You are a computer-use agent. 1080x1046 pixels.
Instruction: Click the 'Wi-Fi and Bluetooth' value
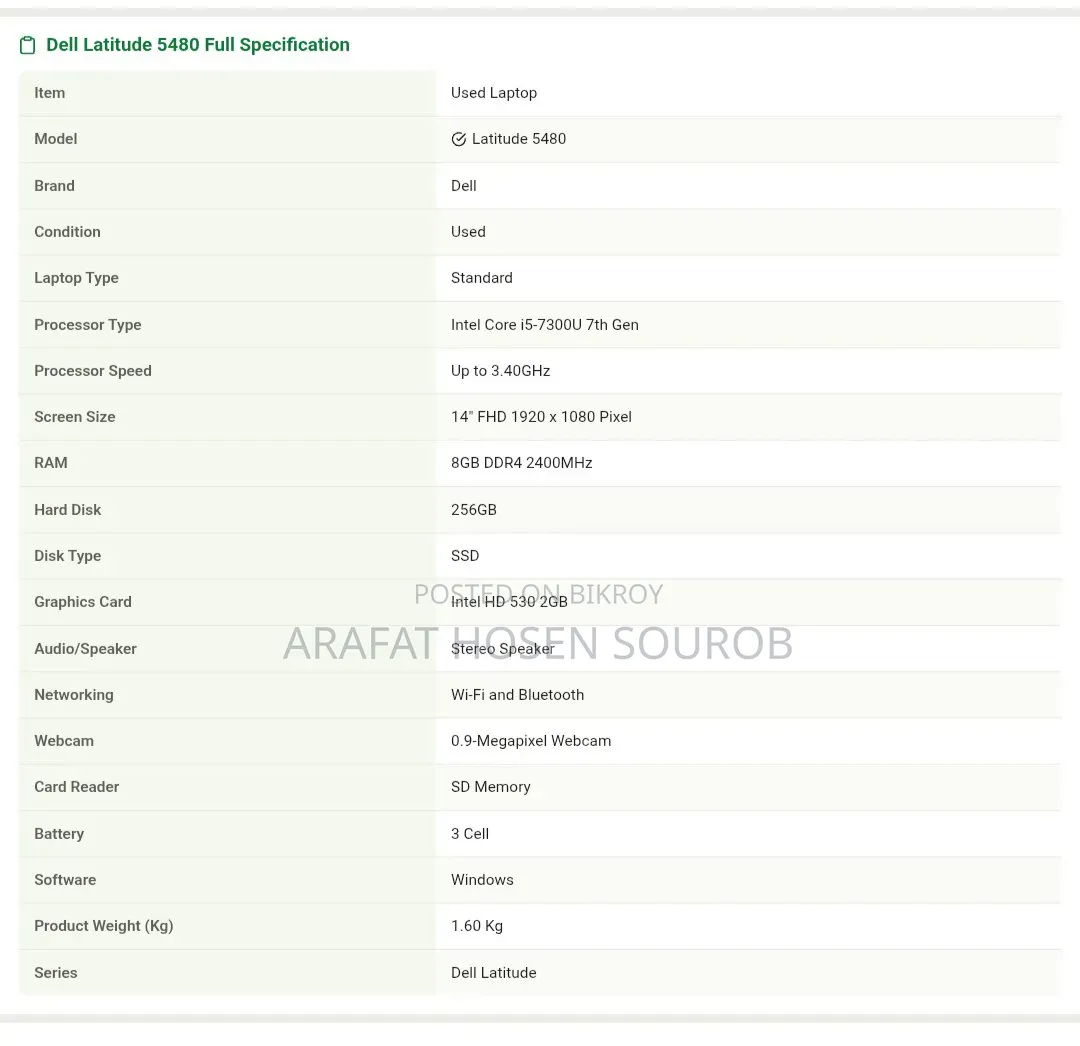coord(517,695)
